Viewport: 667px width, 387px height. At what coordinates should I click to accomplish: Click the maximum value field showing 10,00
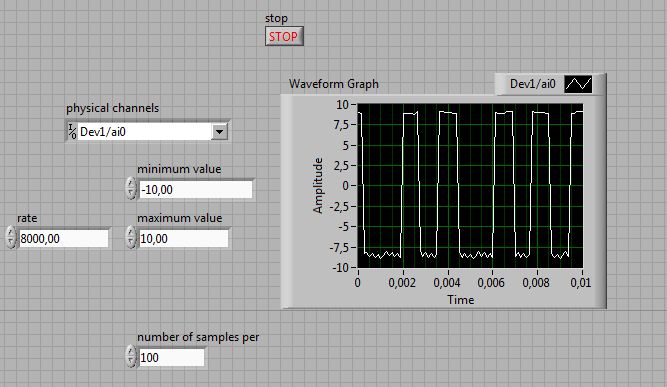(183, 239)
